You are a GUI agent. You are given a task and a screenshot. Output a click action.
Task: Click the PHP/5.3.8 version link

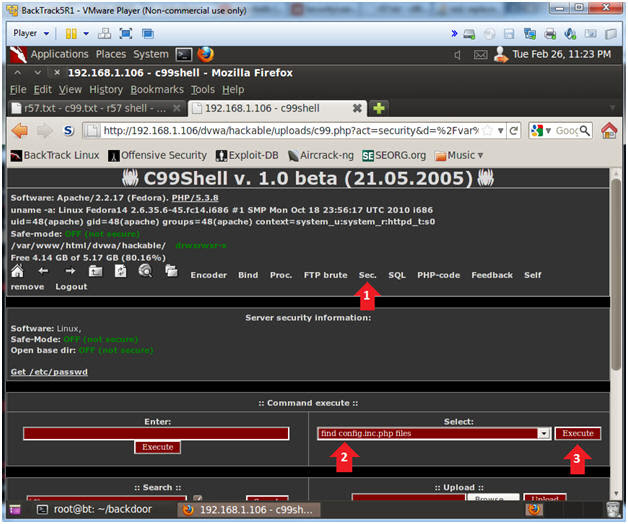[195, 198]
